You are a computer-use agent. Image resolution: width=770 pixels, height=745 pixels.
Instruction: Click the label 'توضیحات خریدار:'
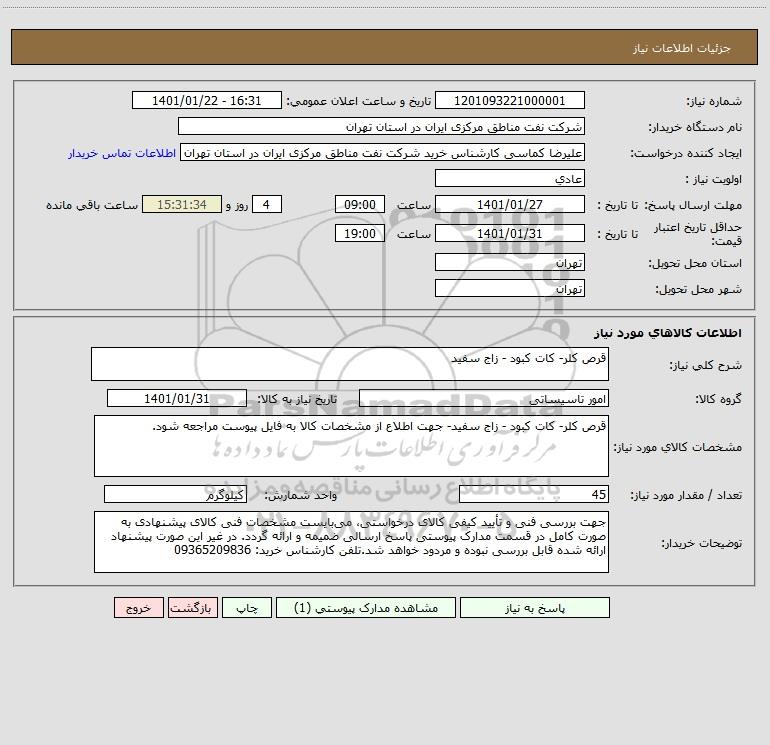click(701, 543)
